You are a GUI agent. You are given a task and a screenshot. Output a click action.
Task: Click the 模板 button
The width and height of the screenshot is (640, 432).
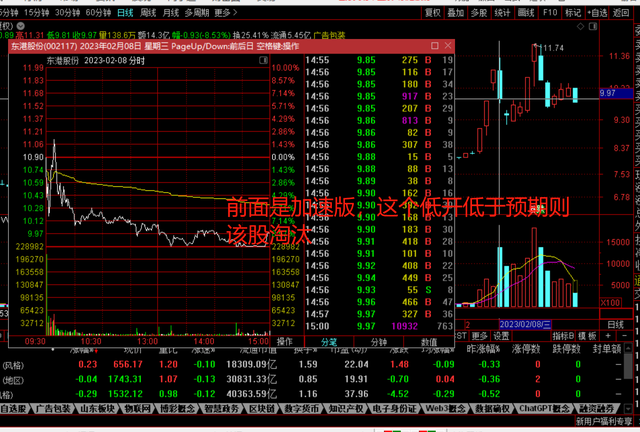(587, 336)
